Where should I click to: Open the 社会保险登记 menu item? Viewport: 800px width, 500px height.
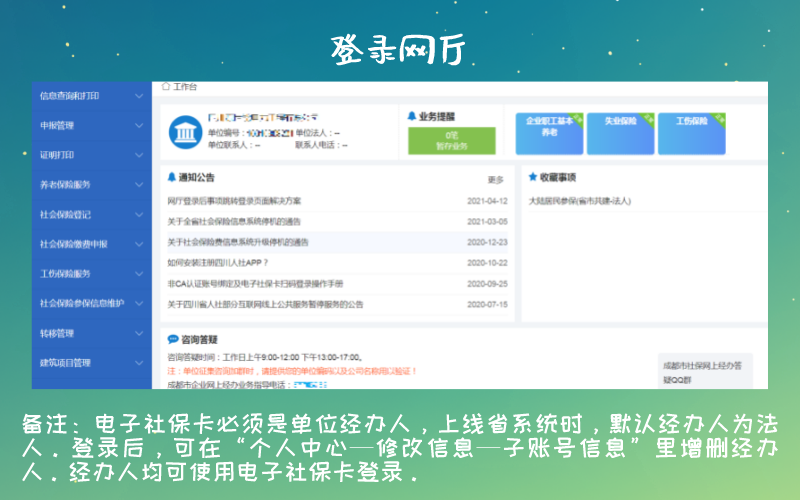[x=92, y=215]
